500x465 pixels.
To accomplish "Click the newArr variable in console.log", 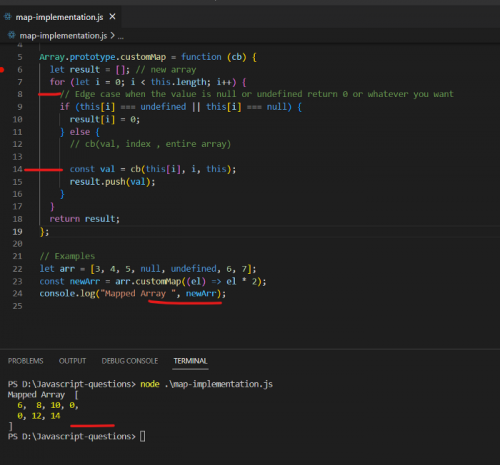I will [x=201, y=294].
